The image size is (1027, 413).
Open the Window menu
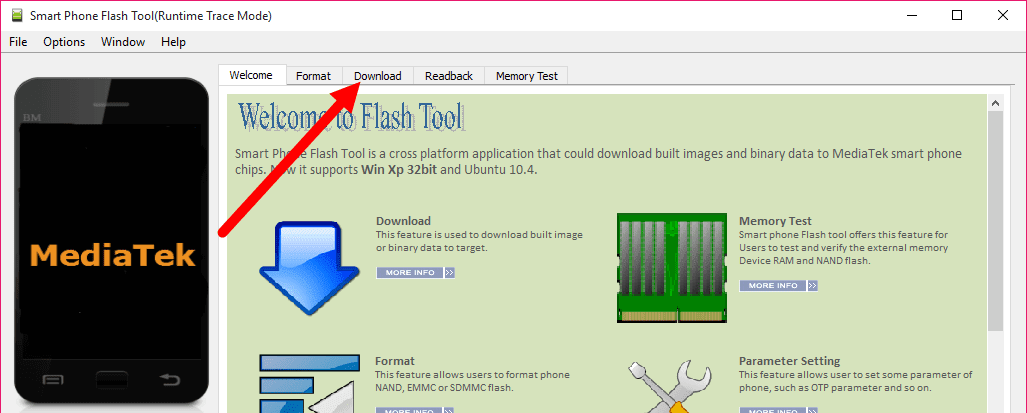click(122, 42)
